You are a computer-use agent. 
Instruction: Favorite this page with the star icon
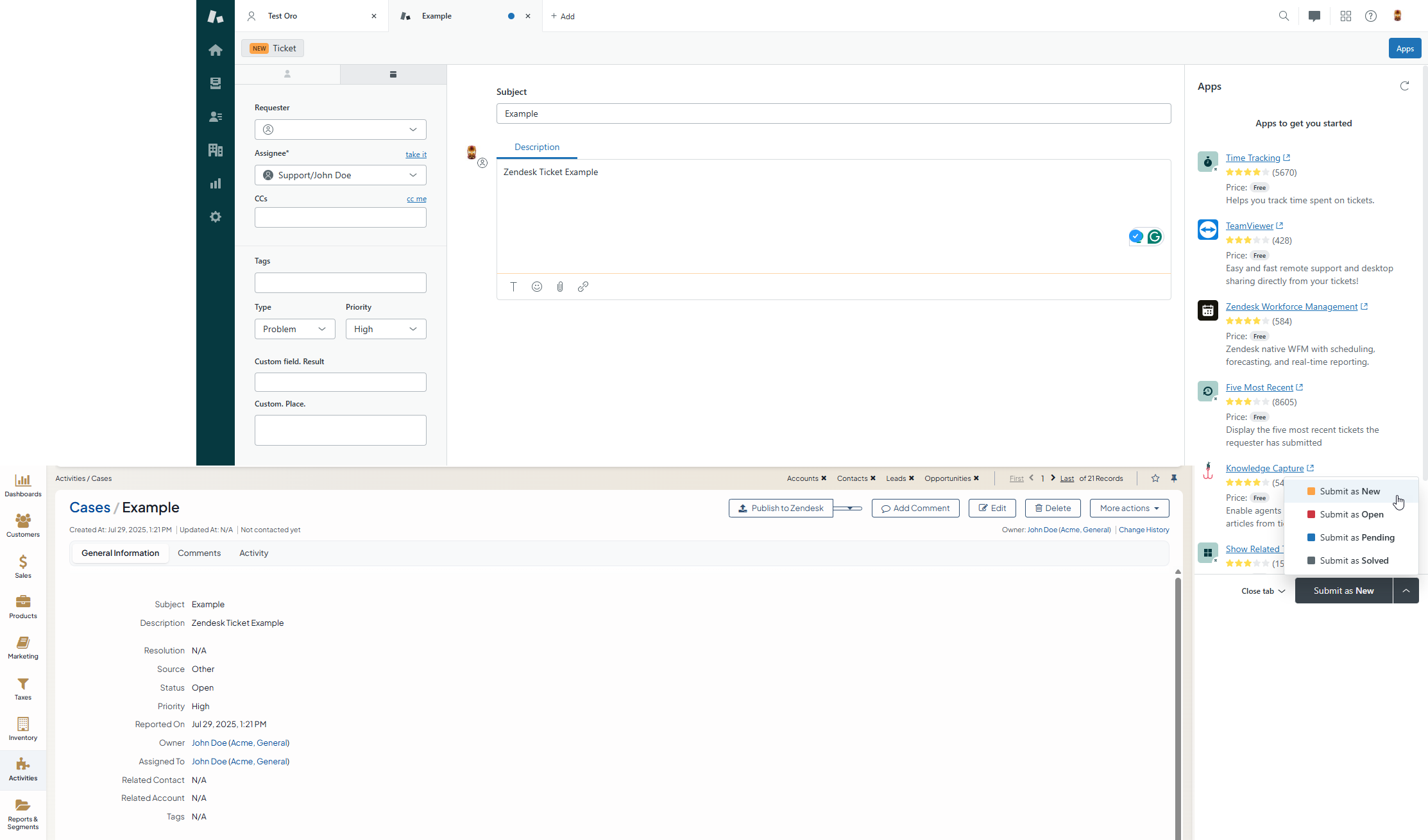[x=1155, y=478]
